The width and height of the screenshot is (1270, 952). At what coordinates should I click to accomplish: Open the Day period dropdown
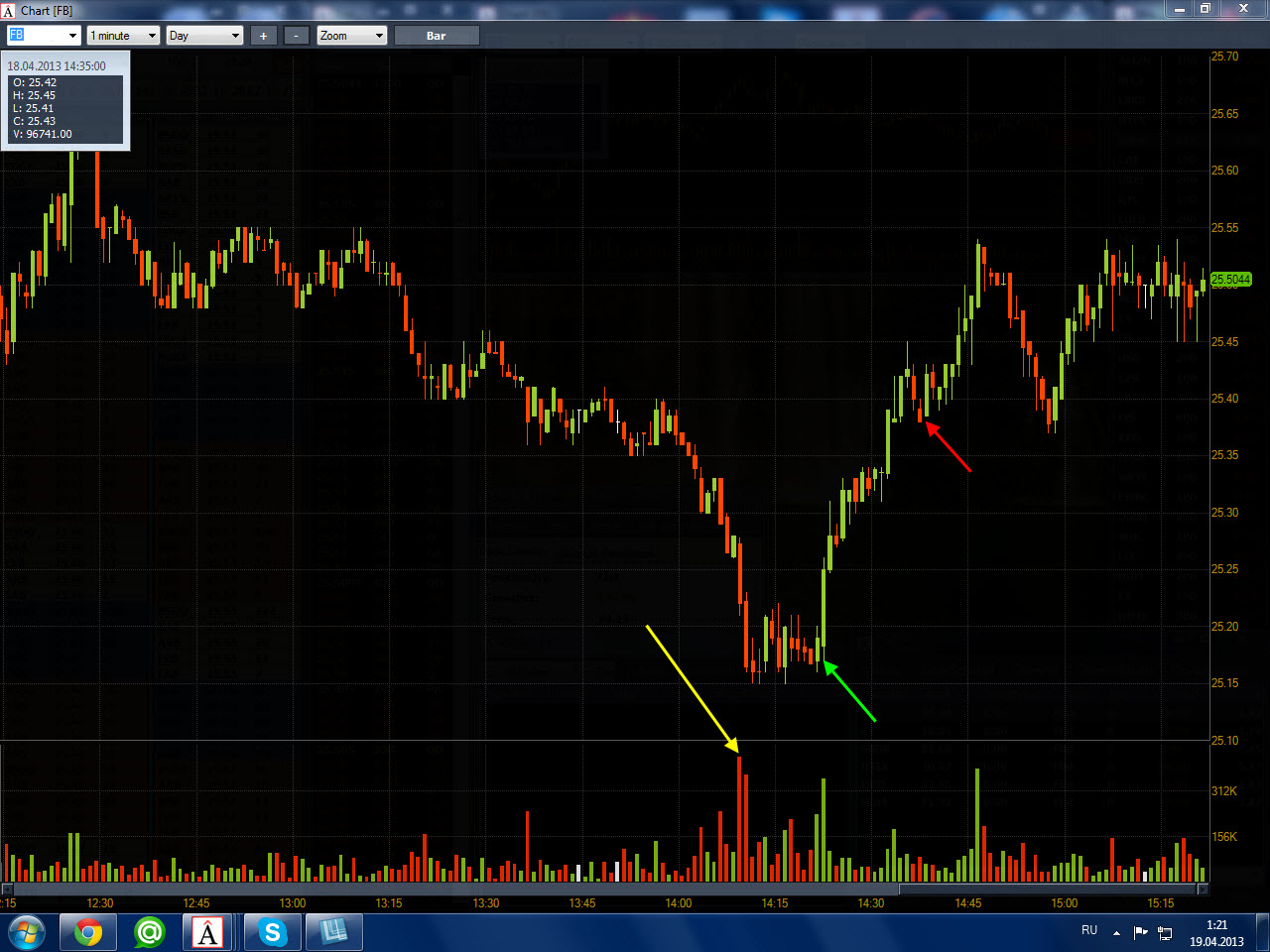[x=204, y=36]
